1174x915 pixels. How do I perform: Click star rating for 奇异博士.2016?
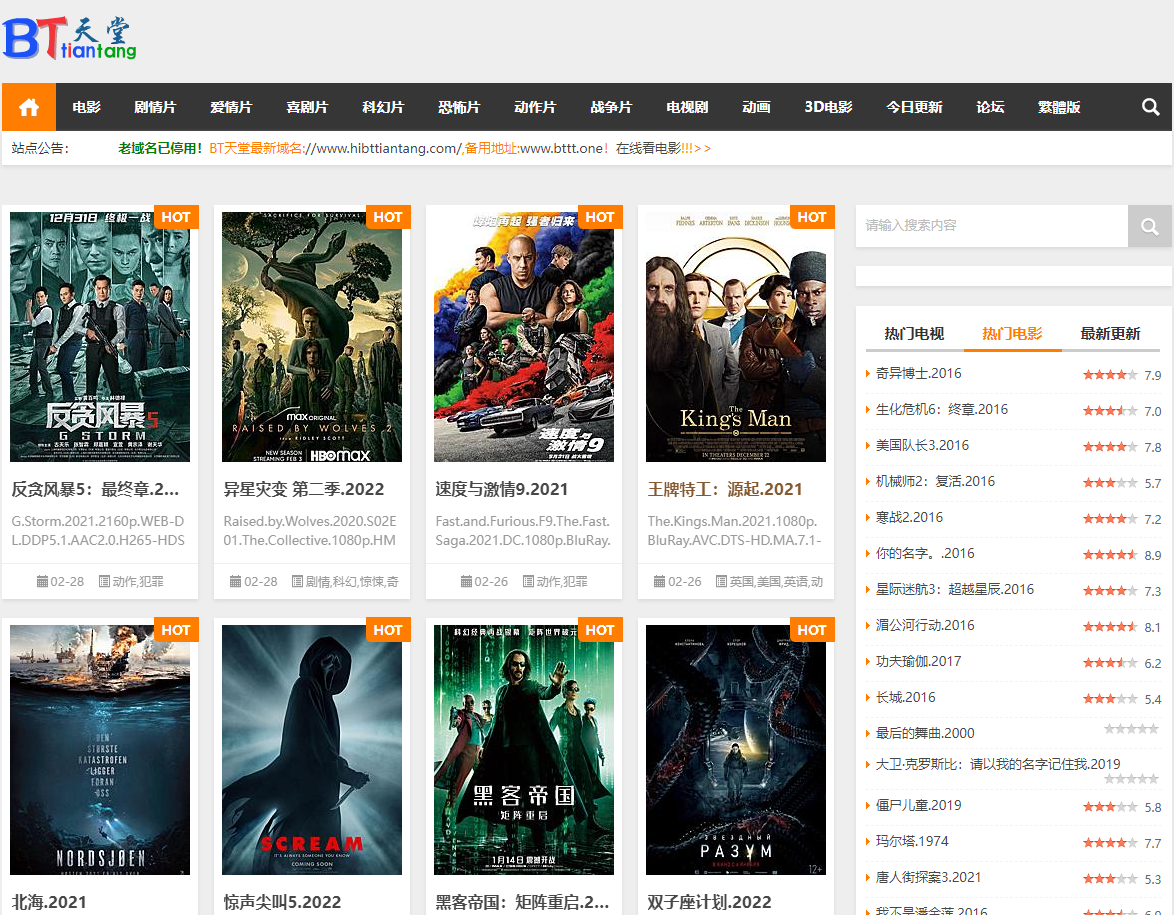click(x=1110, y=374)
